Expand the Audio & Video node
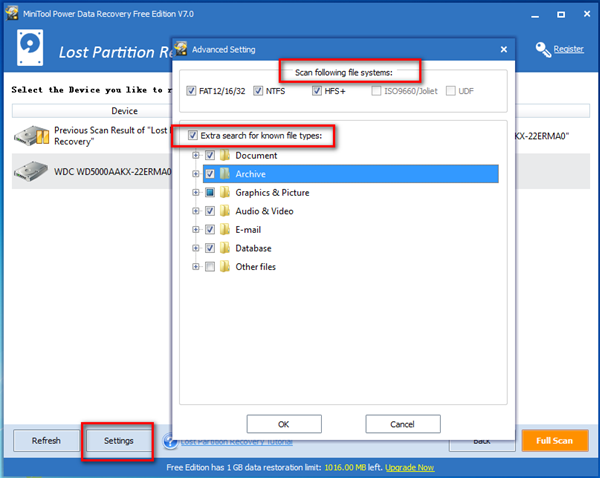This screenshot has width=600, height=478. 196,211
